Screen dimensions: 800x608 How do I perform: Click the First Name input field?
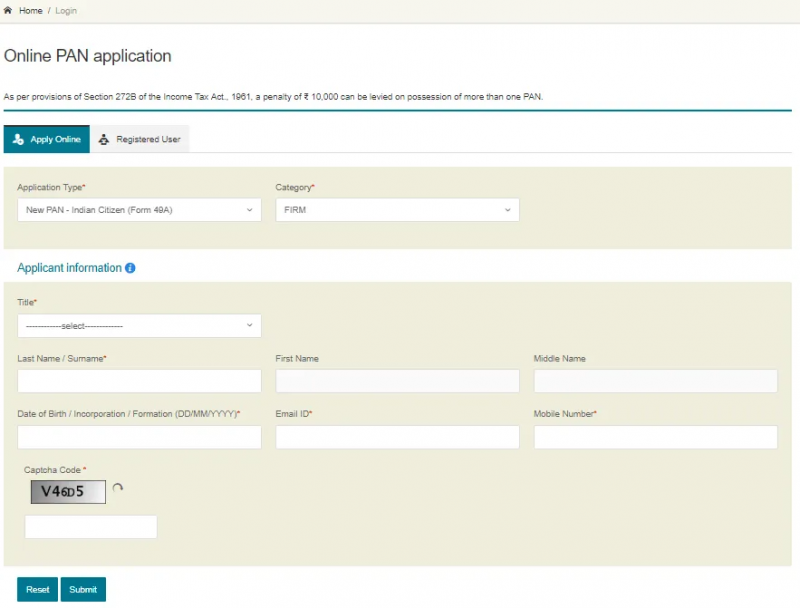click(397, 381)
